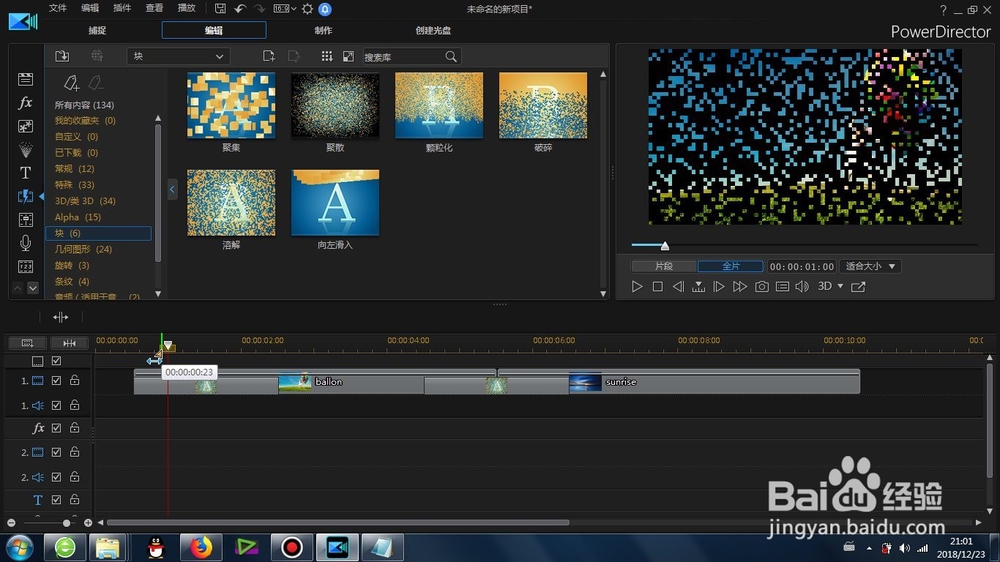
Task: Click the notification bell icon
Action: point(325,9)
